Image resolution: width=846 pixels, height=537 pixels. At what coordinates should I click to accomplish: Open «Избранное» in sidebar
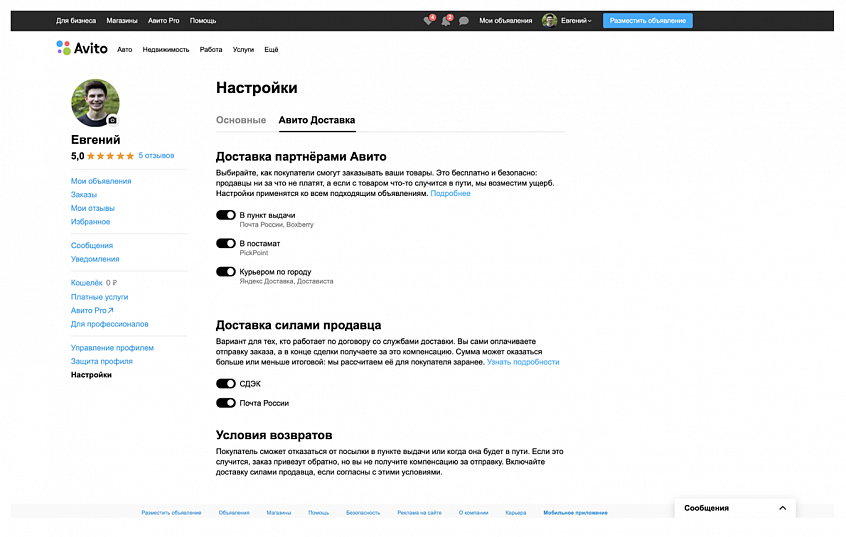(x=90, y=222)
